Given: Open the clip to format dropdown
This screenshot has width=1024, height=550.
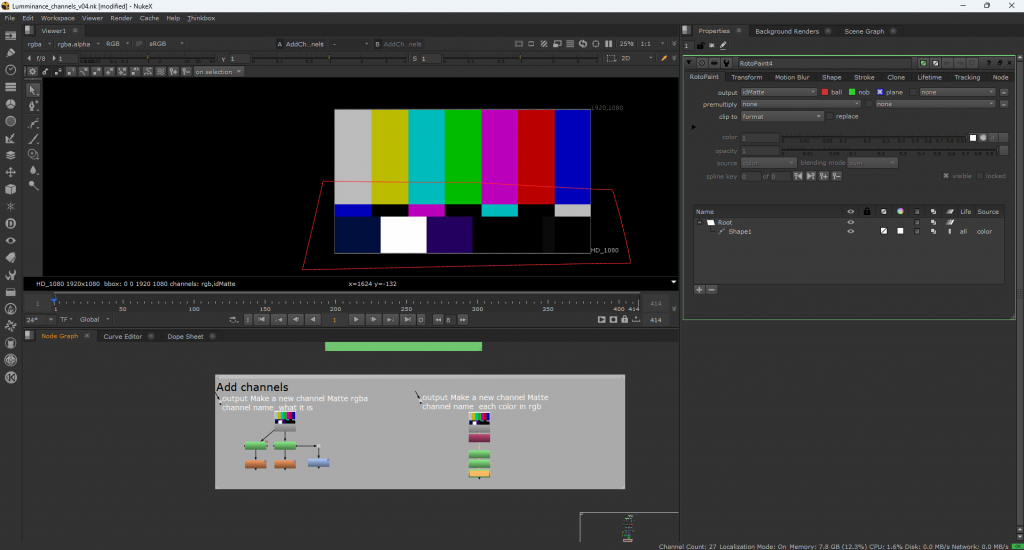Looking at the screenshot, I should coord(782,116).
